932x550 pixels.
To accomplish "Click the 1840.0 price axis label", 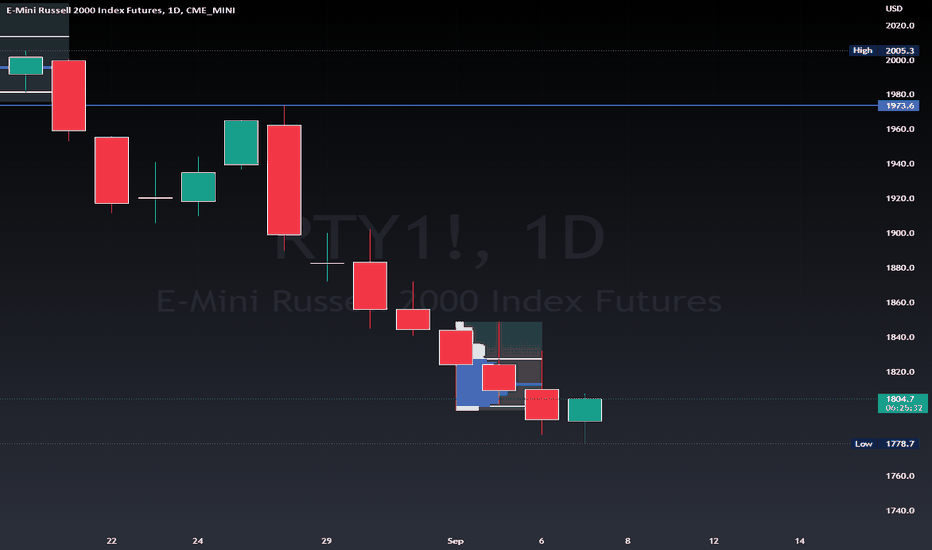I will pyautogui.click(x=900, y=337).
